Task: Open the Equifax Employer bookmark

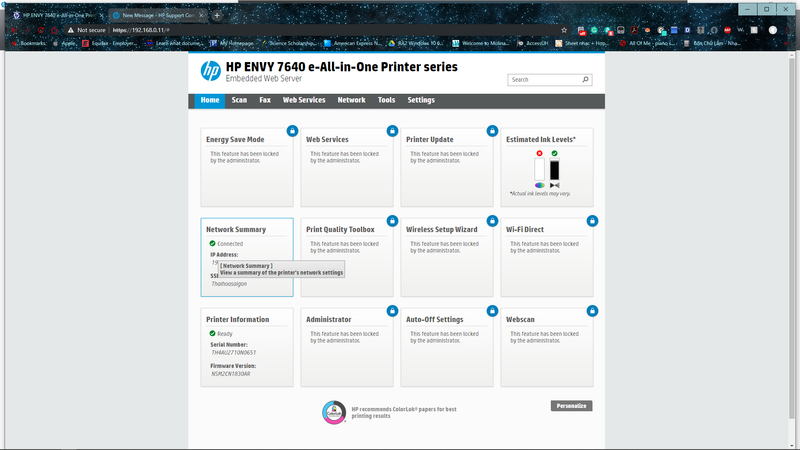Action: pos(110,43)
